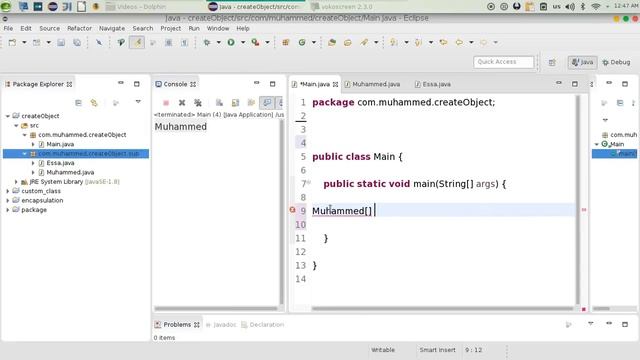
Task: Click Next Annotation toolbar icon
Action: coord(394,42)
